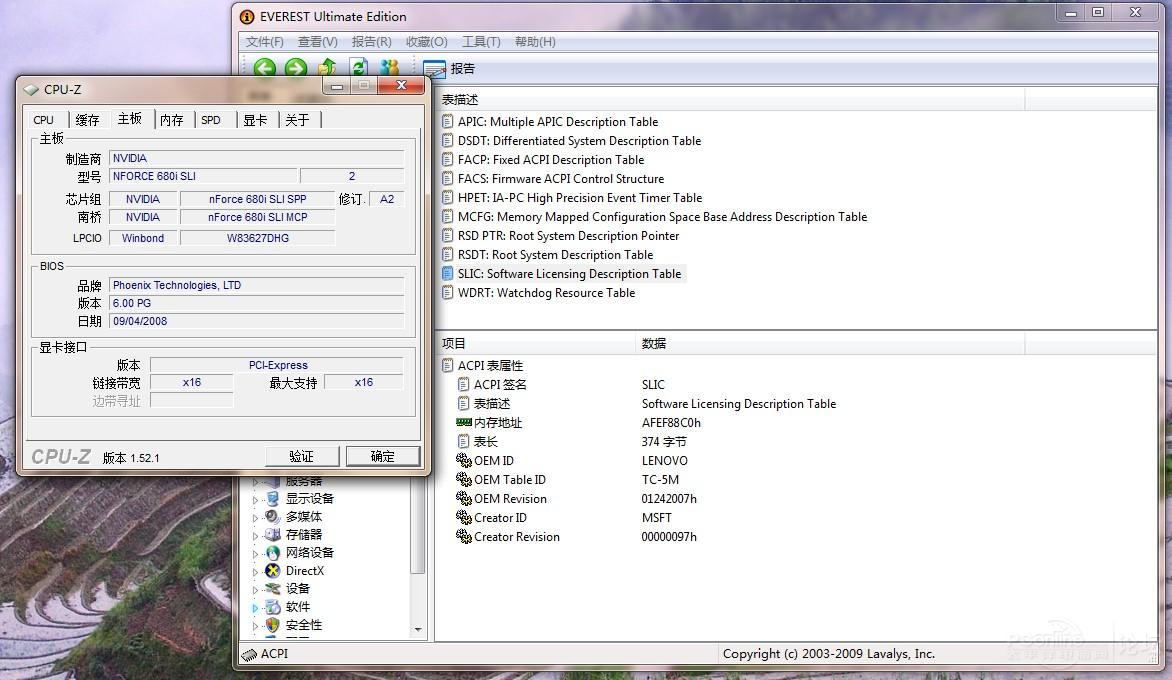Select the DirectX icon in tree
The image size is (1172, 680).
pos(273,571)
